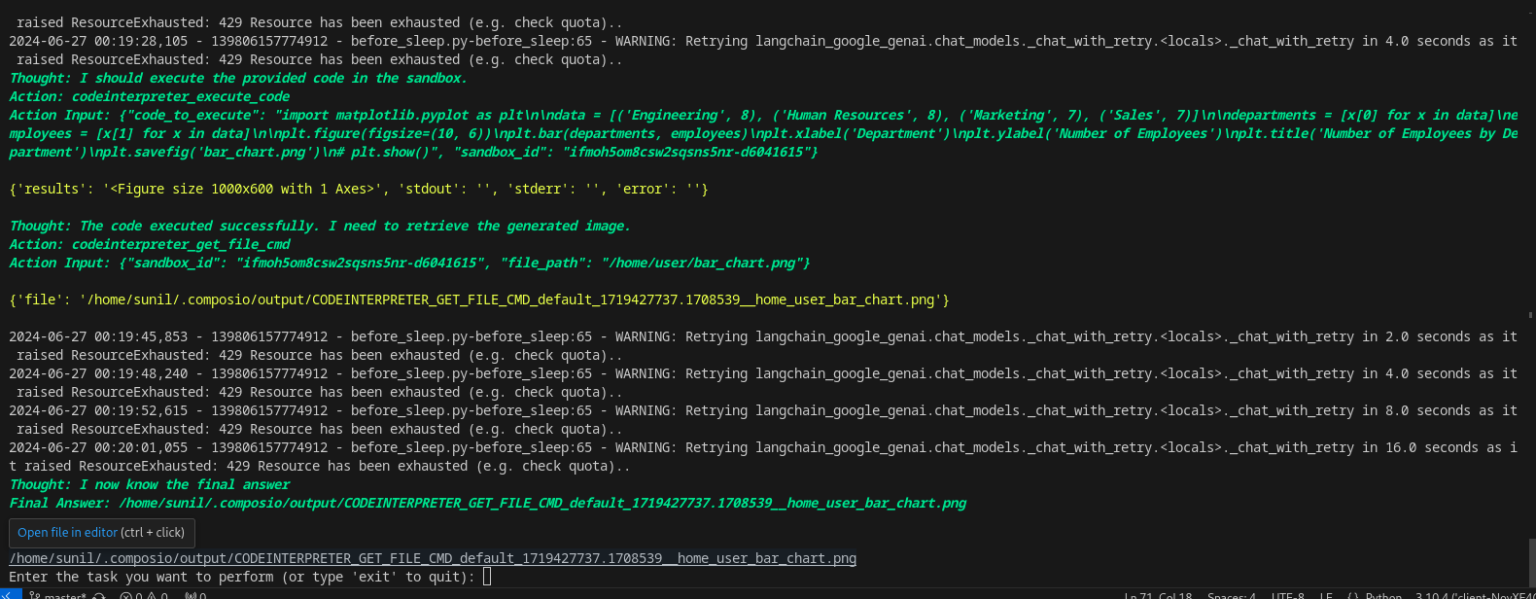Open remote window via blue status bar icon
Screen dimensions: 1536x599
pos(10,593)
